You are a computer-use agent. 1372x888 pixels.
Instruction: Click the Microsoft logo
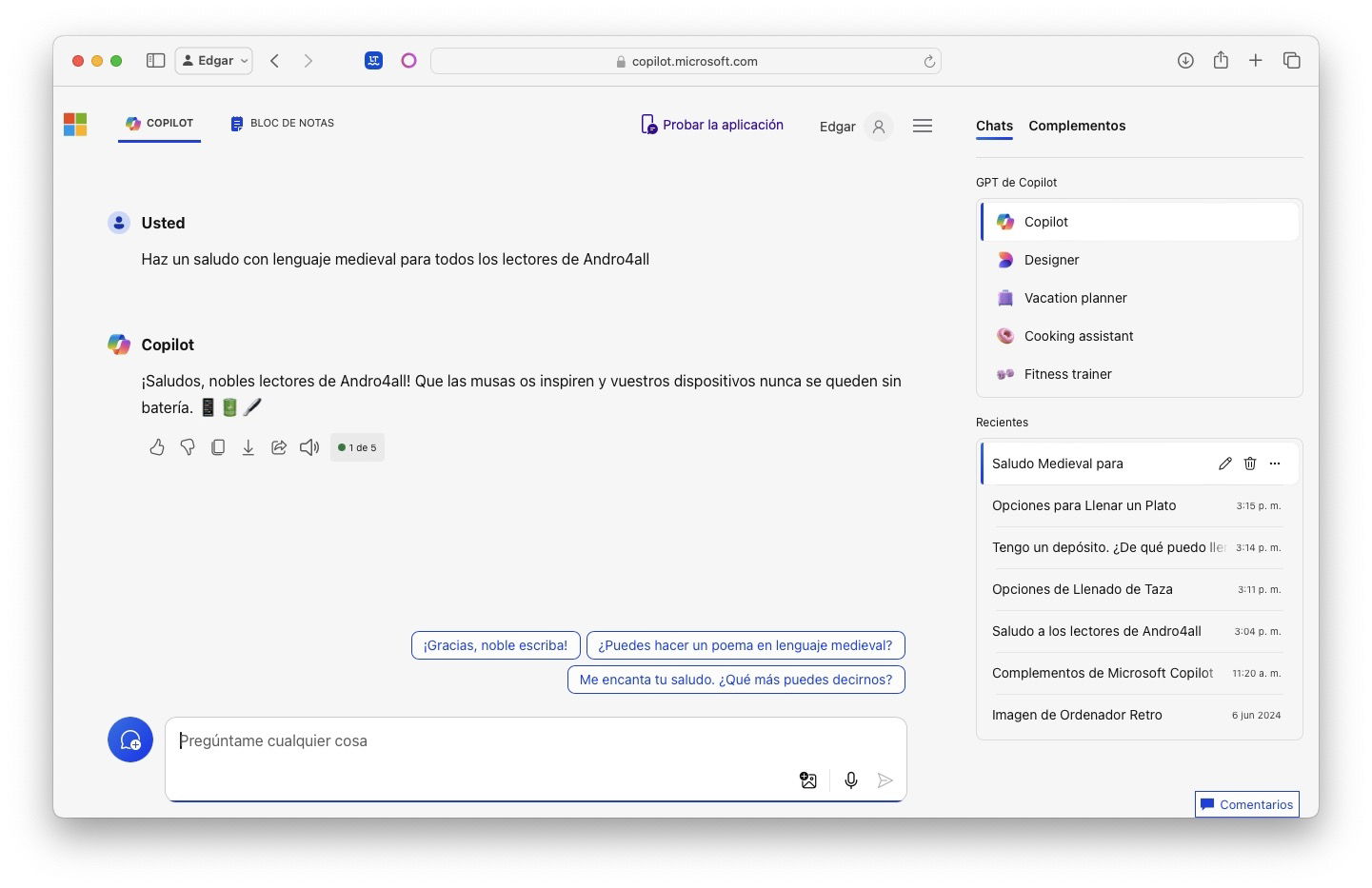tap(75, 125)
